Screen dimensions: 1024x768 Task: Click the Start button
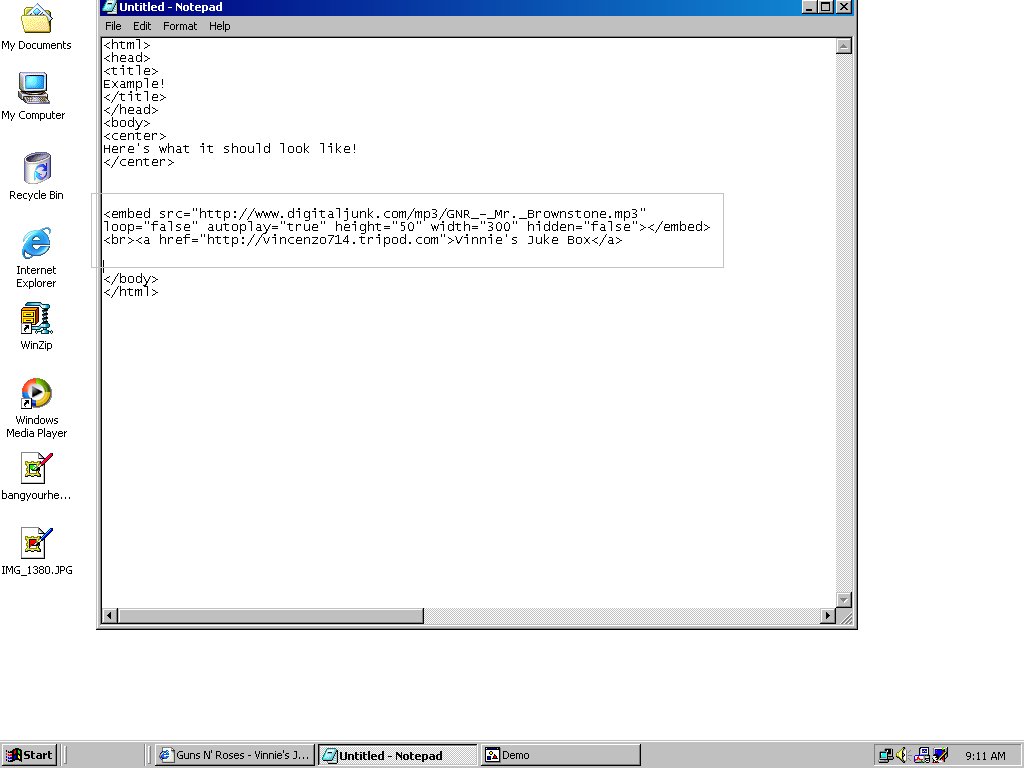pos(29,755)
